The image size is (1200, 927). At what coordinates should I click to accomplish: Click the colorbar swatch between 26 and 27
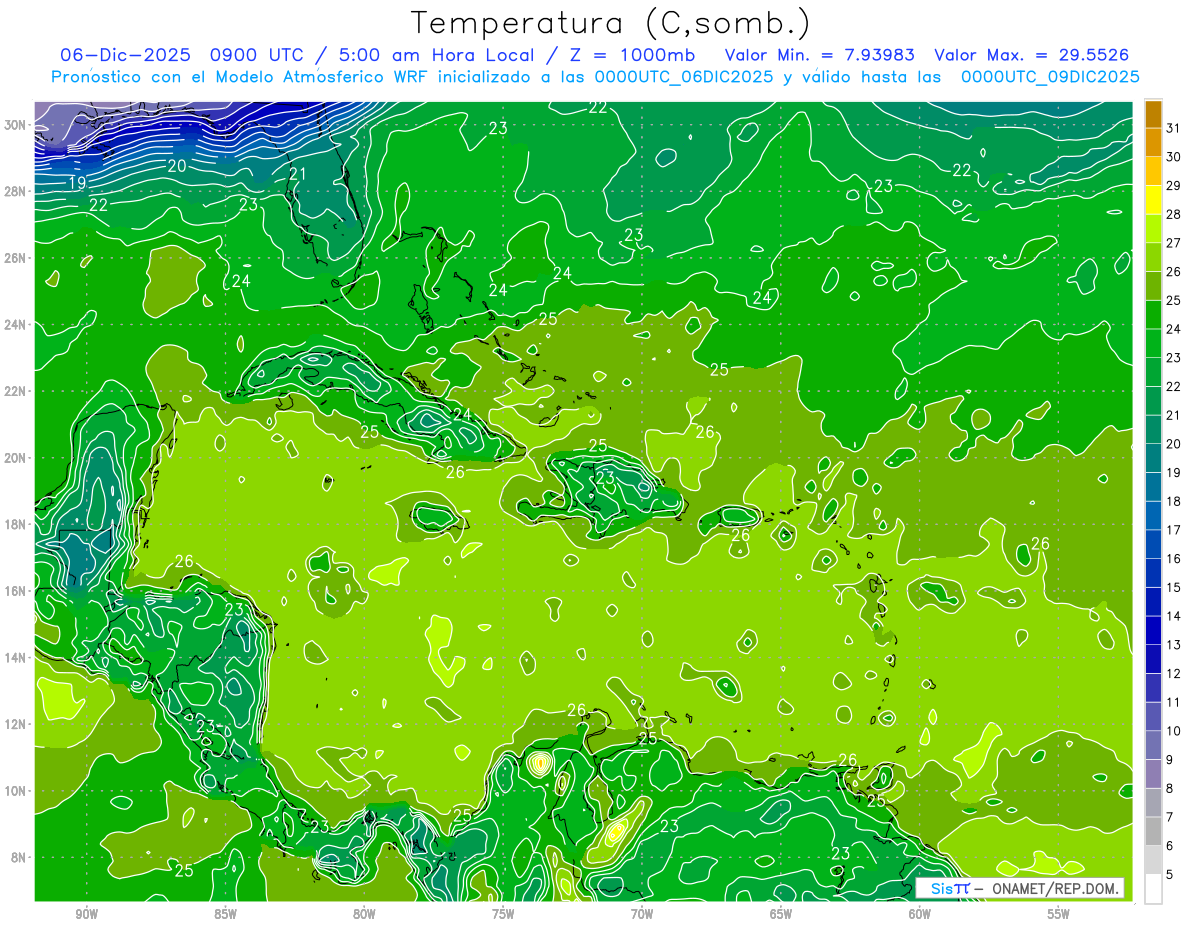click(x=1154, y=258)
